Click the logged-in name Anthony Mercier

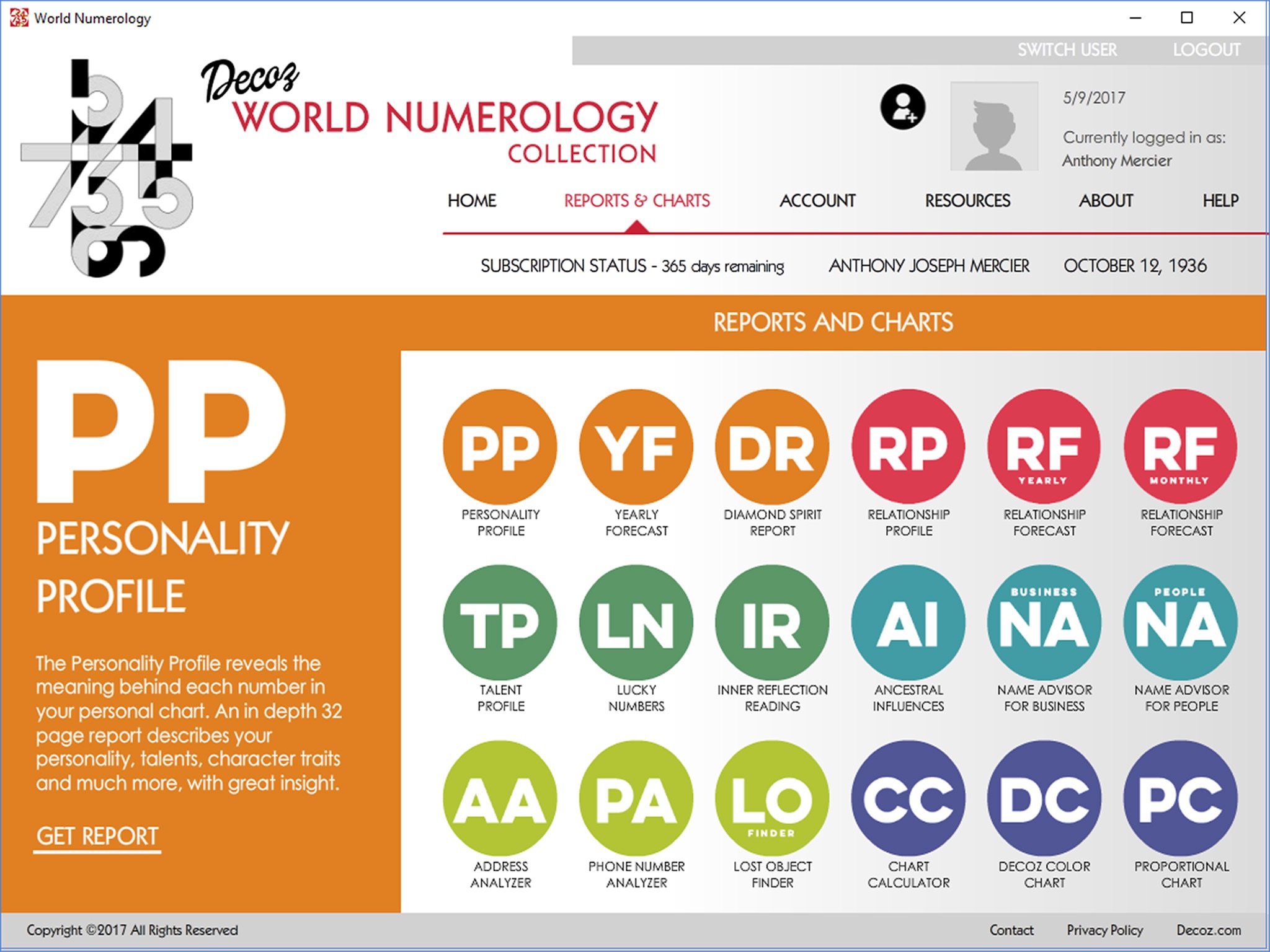click(x=1117, y=161)
